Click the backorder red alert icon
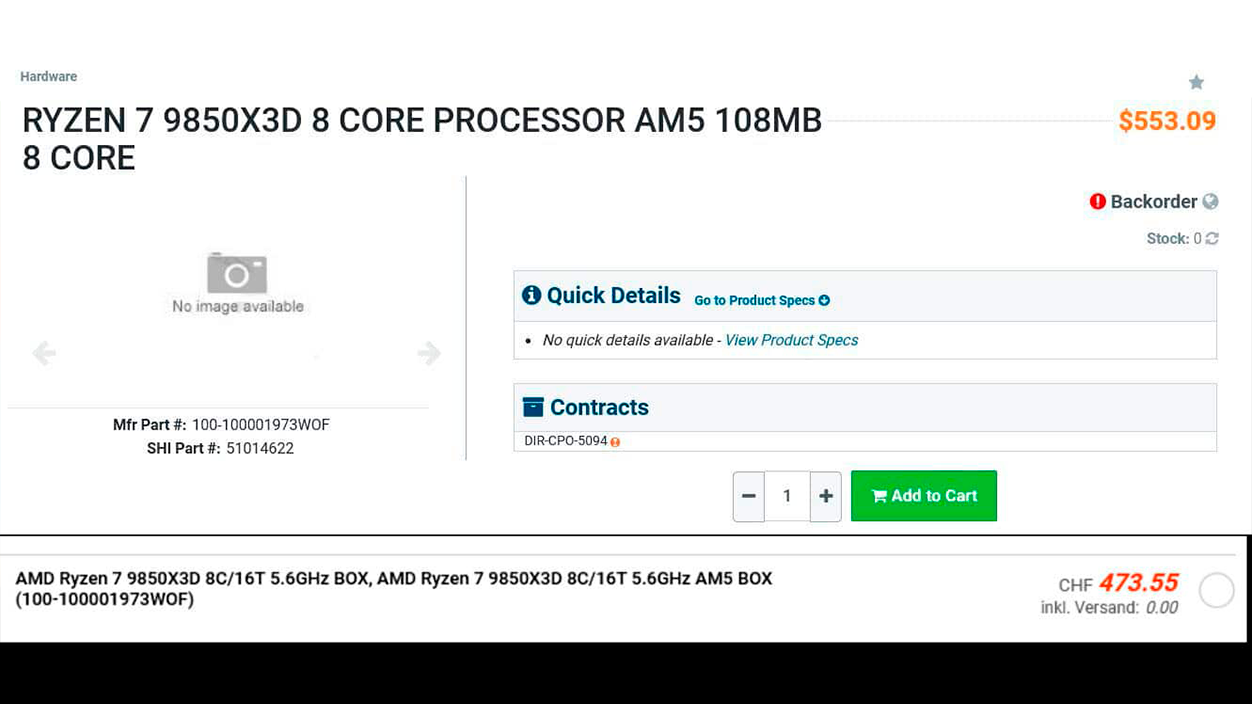 click(1097, 201)
